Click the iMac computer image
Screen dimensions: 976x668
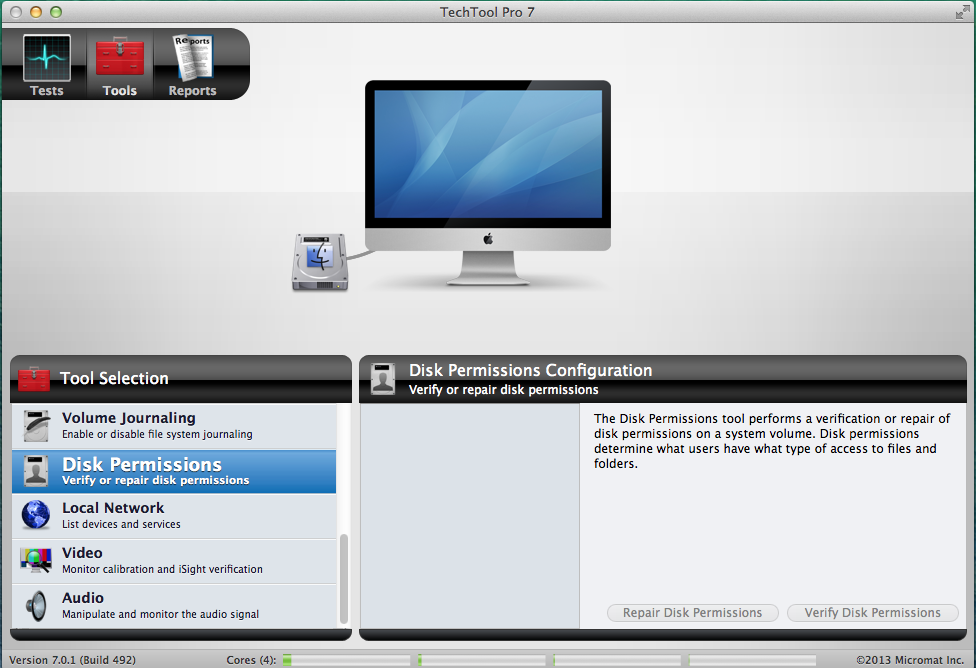487,183
